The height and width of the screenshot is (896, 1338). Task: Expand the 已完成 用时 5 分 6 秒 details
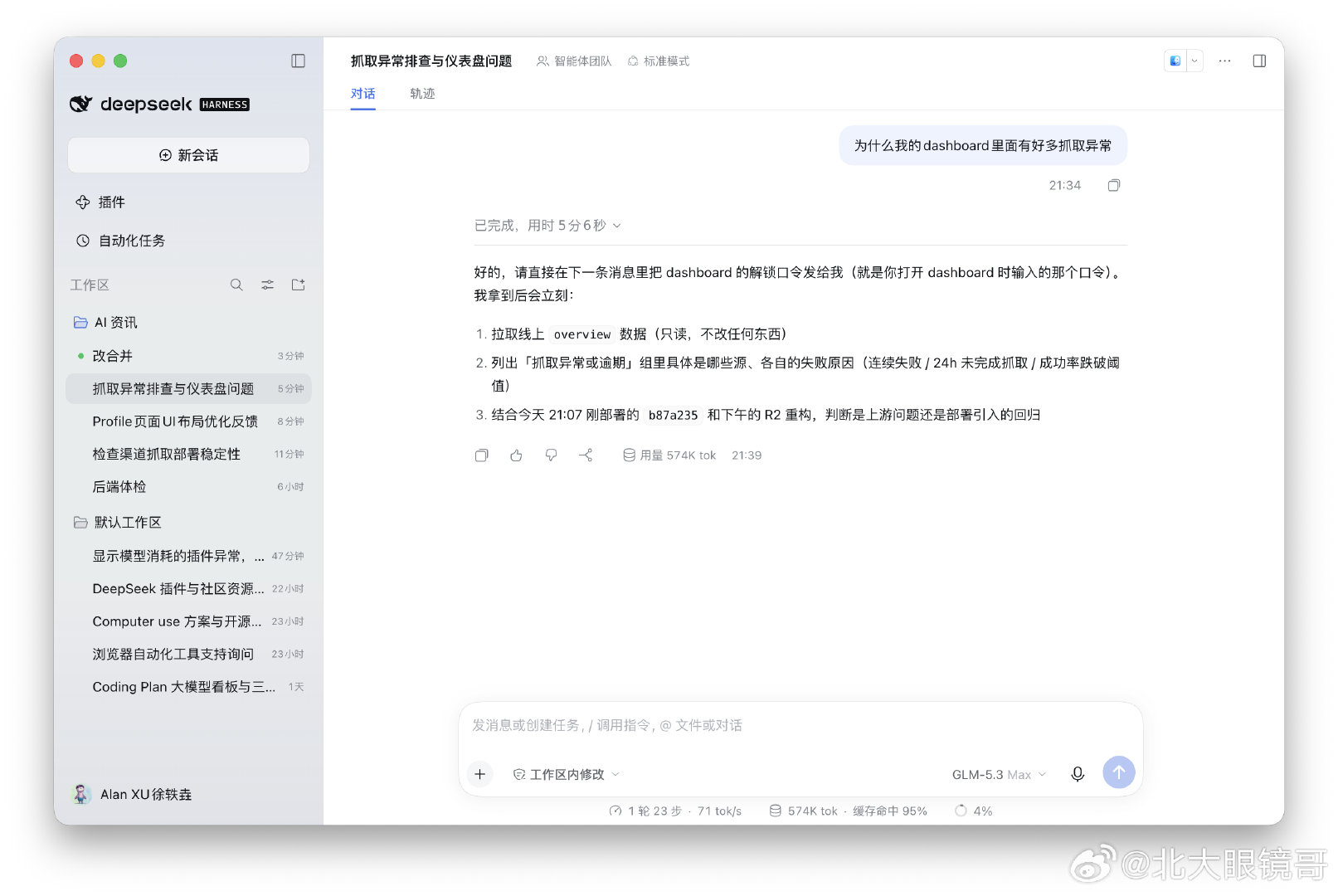(547, 226)
